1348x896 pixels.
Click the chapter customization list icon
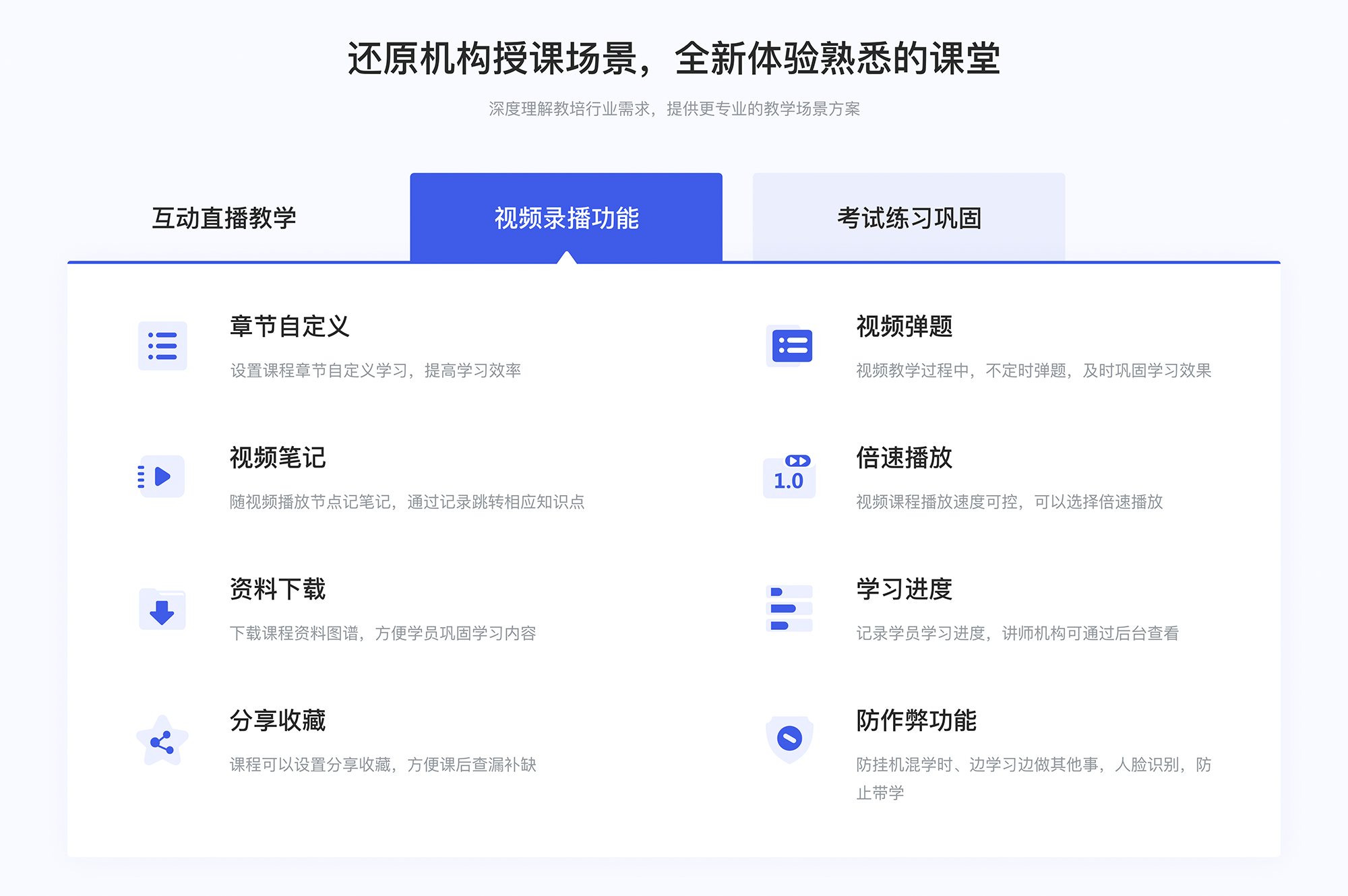coord(160,347)
